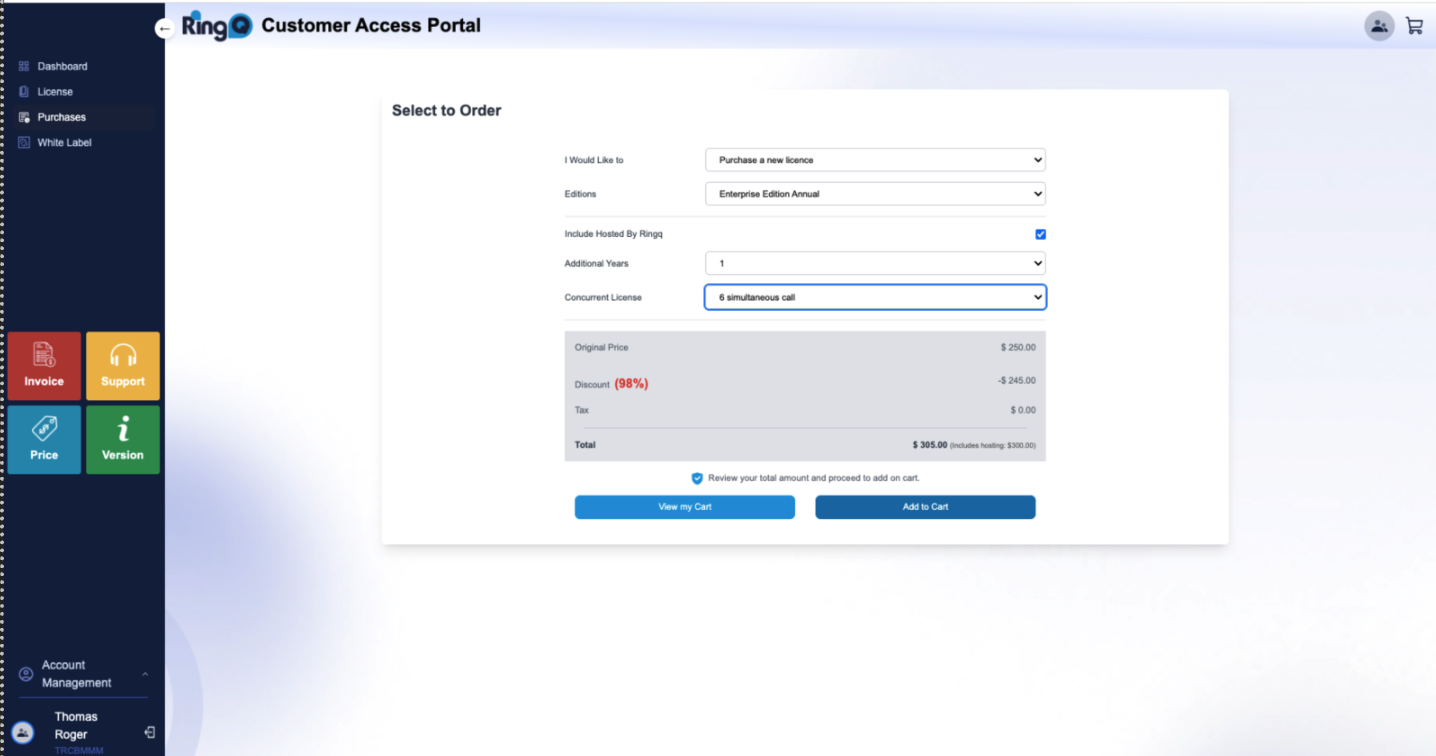Viewport: 1436px width, 756px height.
Task: Click the Support headset icon
Action: pos(122,365)
